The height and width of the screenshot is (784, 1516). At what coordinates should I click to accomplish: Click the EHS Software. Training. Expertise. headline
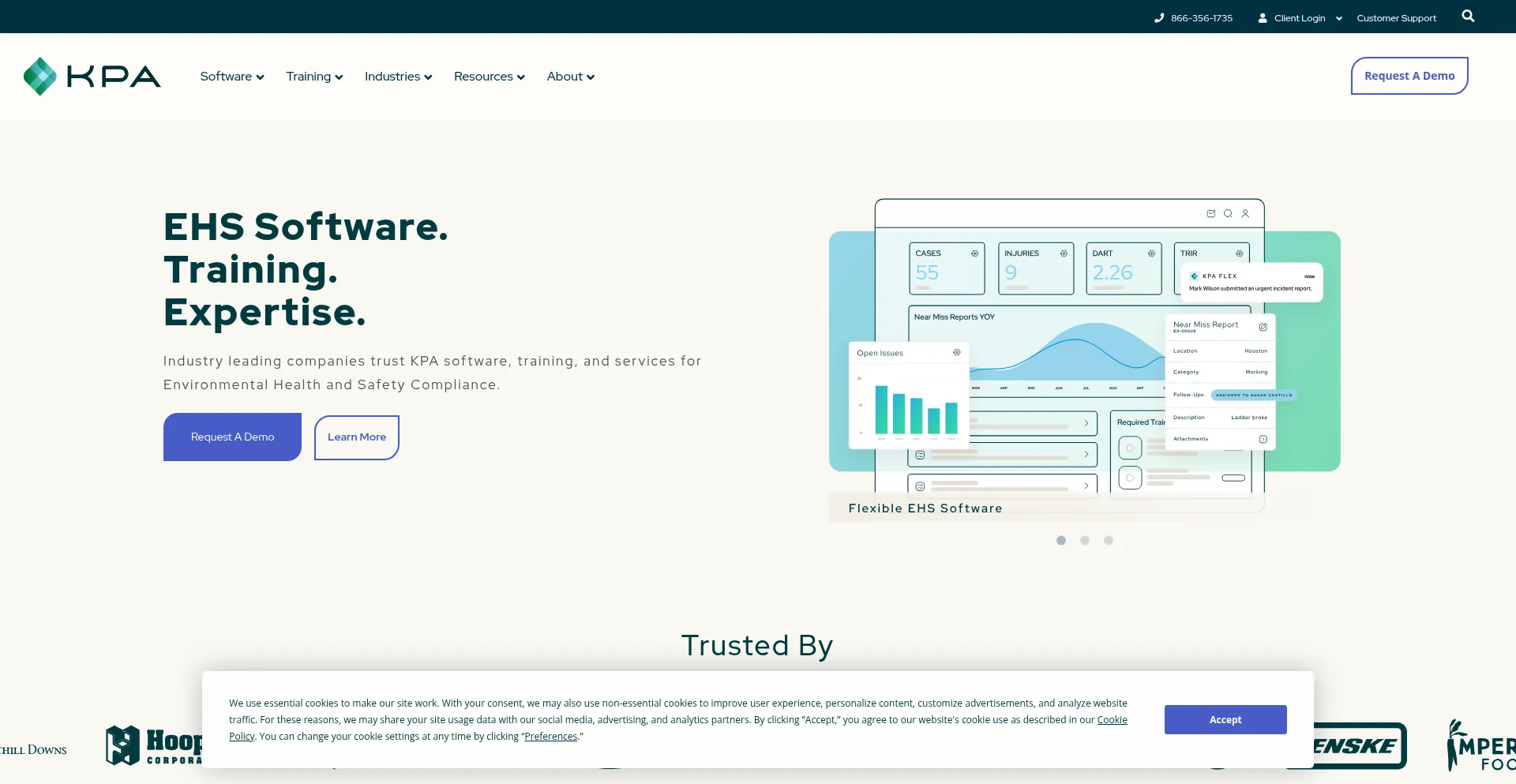(306, 269)
